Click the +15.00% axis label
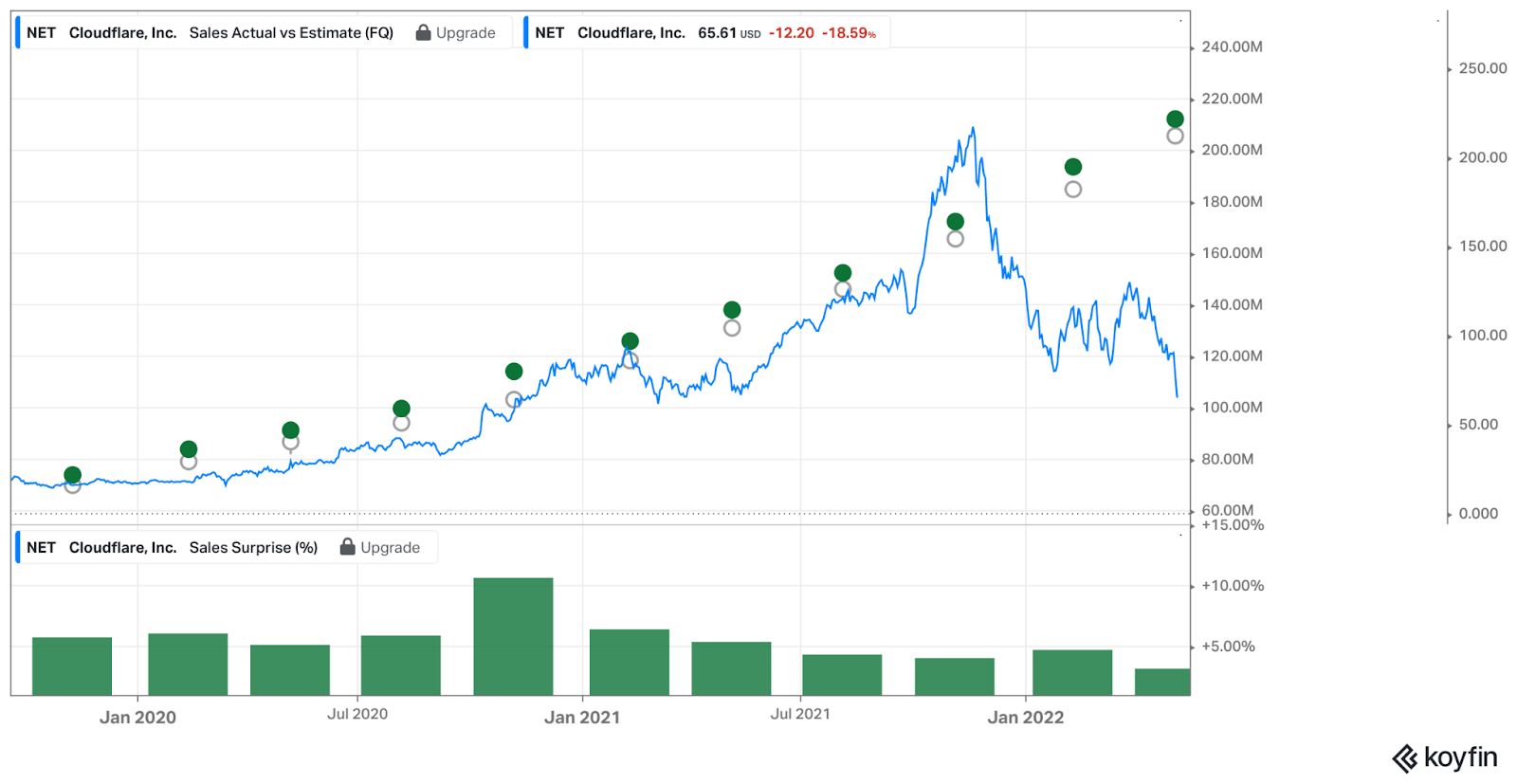Screen dimensions: 1517x784 coord(1233,525)
